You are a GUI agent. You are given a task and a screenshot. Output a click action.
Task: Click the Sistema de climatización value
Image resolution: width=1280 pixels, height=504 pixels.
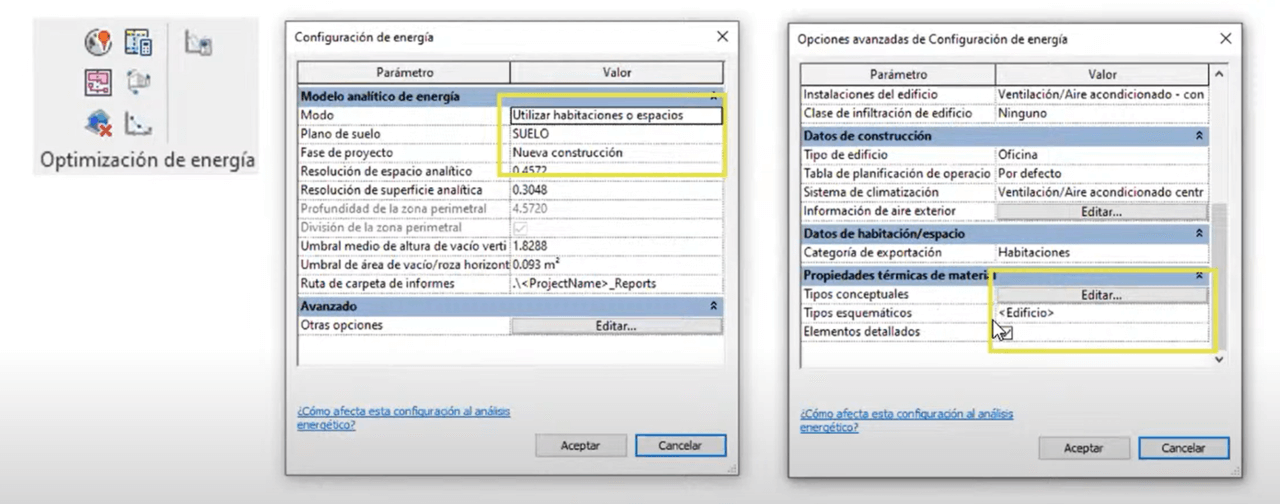pyautogui.click(x=1101, y=192)
